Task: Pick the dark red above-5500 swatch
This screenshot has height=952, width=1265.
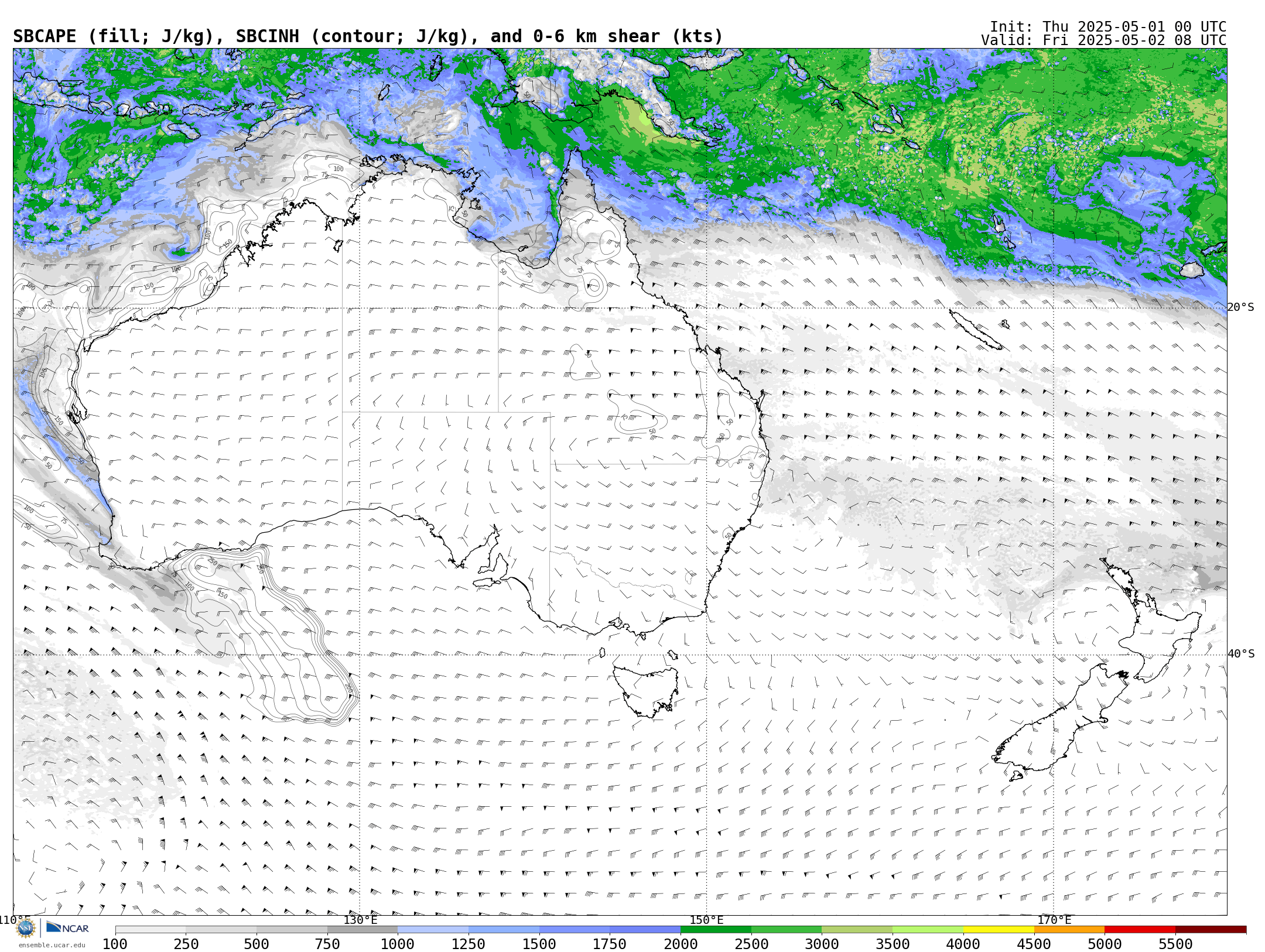Action: pyautogui.click(x=1211, y=930)
